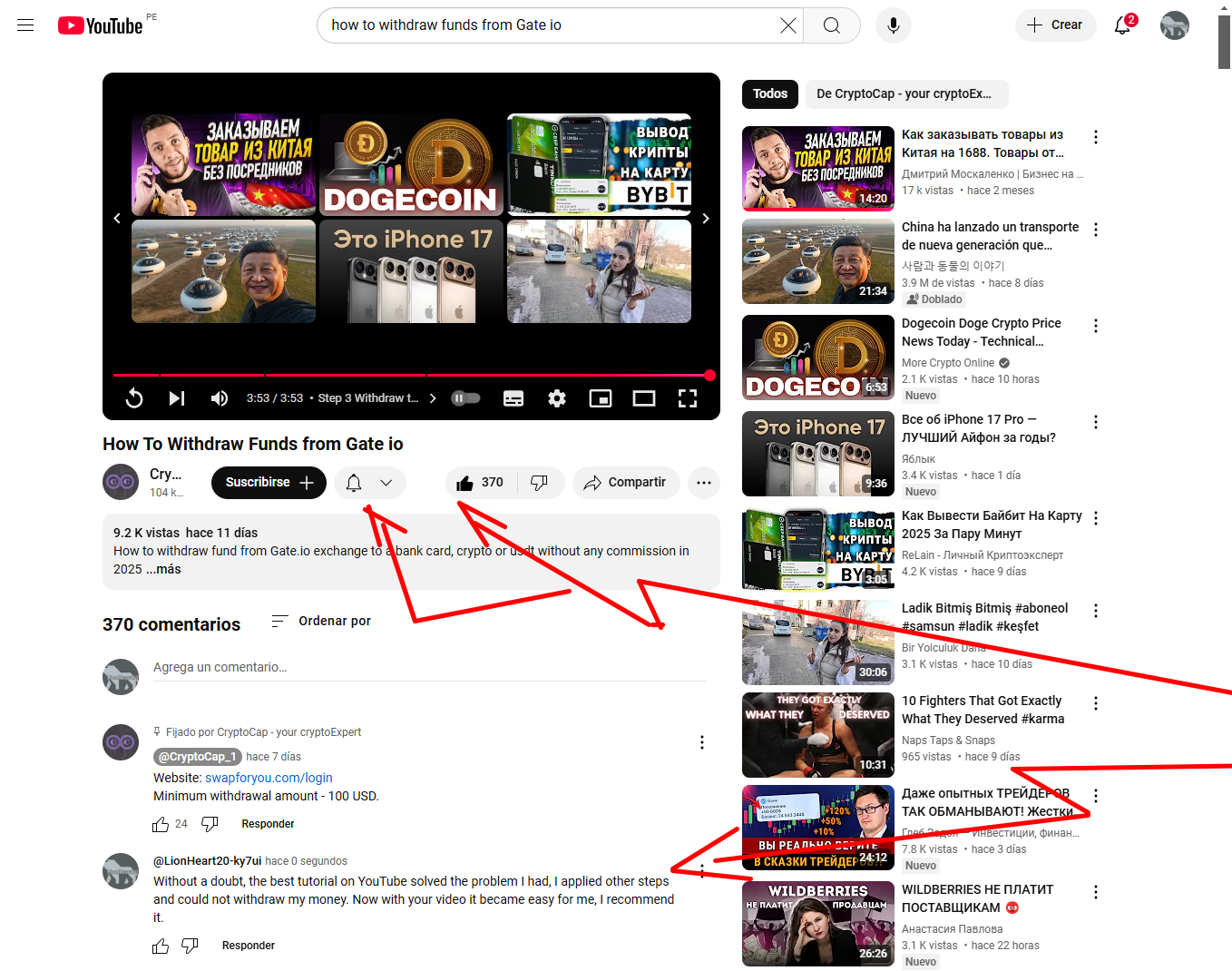
Task: Play the DOGECOIN endscreen video
Action: click(411, 164)
